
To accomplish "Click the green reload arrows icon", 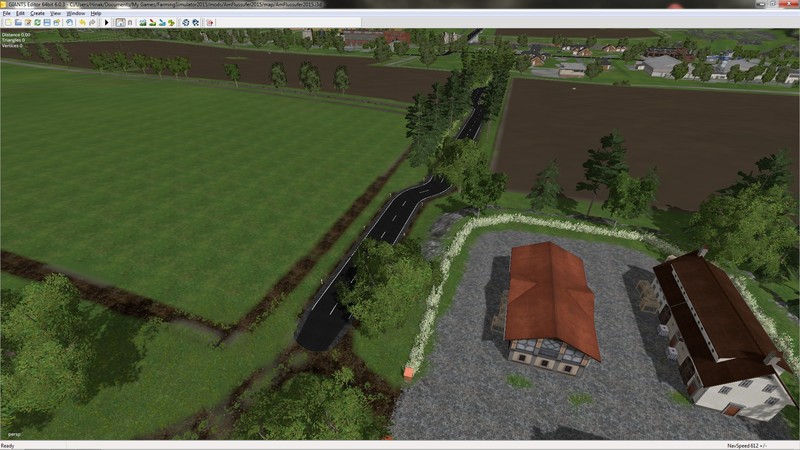I will coord(37,22).
